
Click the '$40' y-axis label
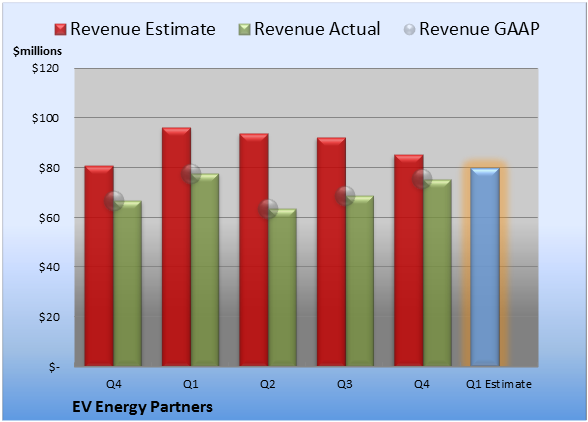(49, 267)
